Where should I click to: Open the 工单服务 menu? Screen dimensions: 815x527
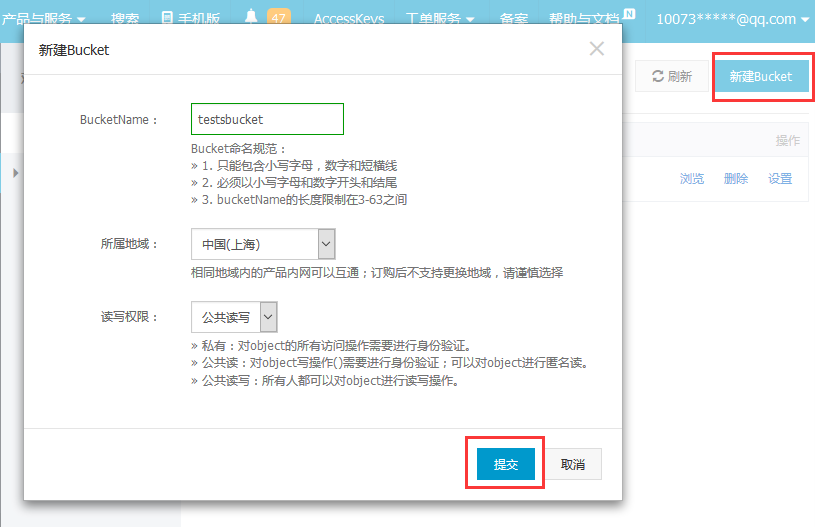pyautogui.click(x=440, y=19)
